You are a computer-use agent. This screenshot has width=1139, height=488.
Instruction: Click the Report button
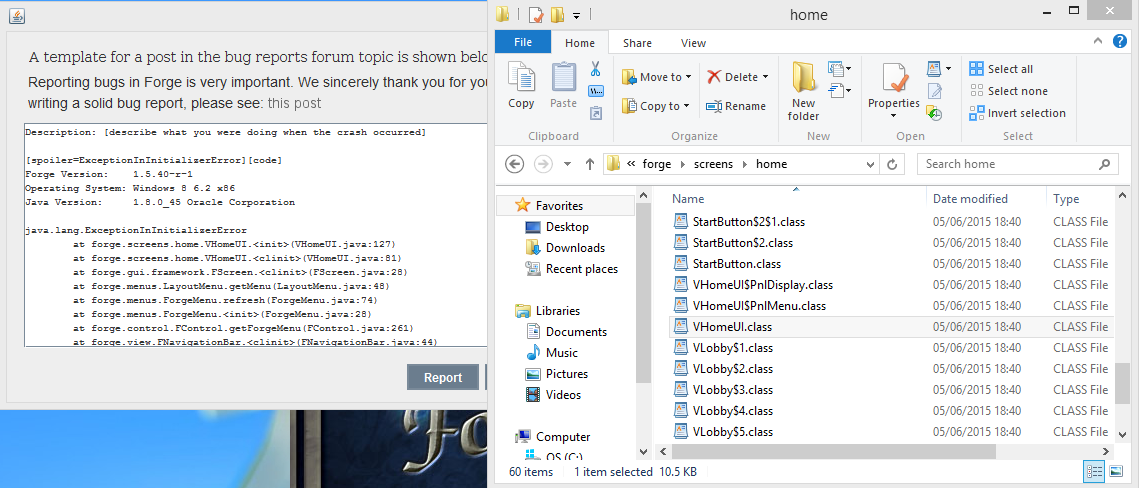[443, 377]
